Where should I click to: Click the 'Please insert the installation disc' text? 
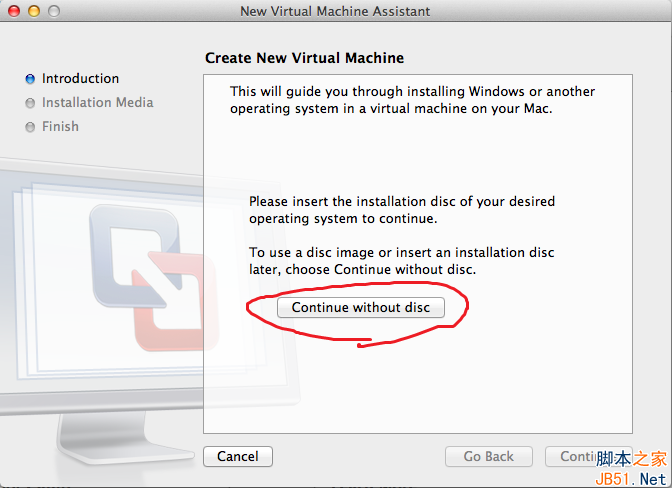pyautogui.click(x=401, y=209)
